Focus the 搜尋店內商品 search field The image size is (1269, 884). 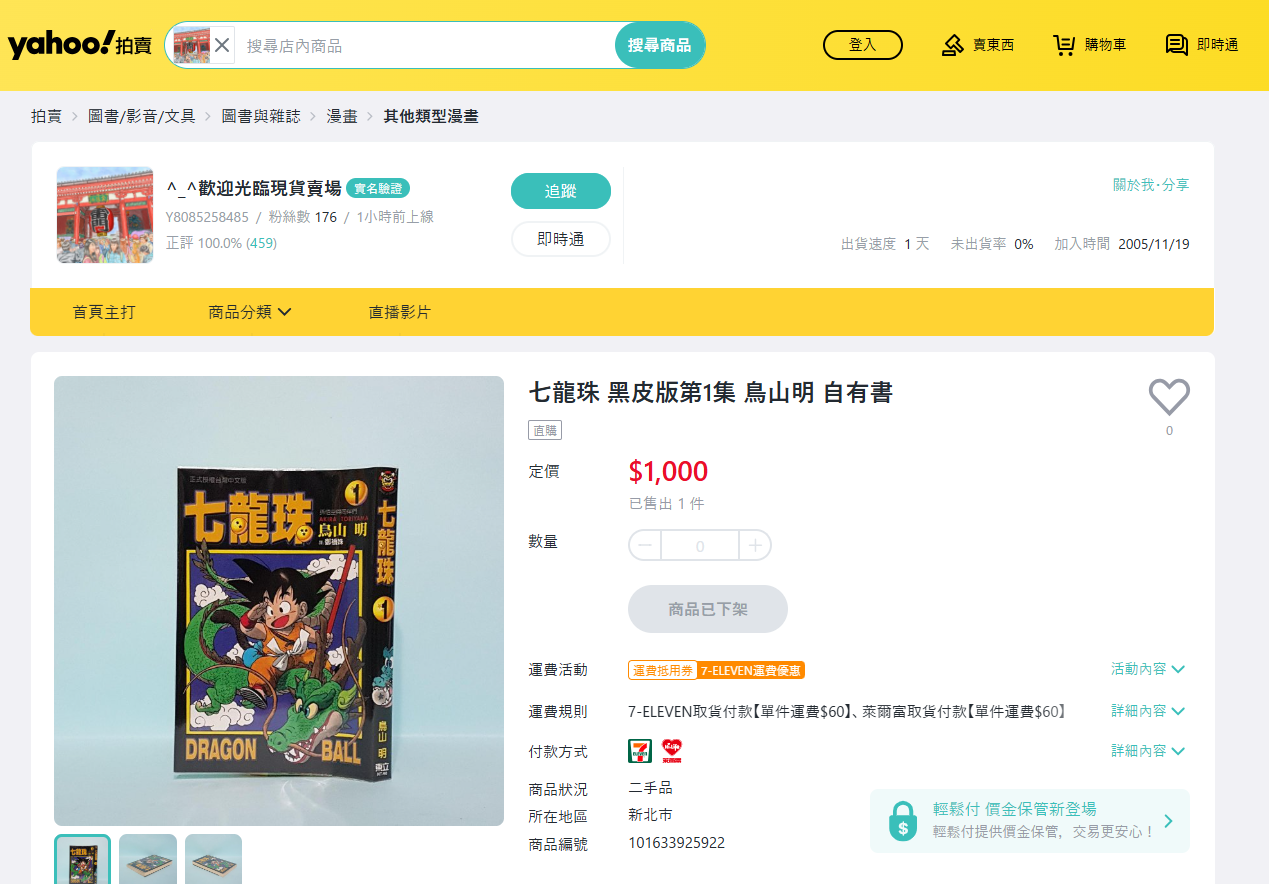pos(424,45)
